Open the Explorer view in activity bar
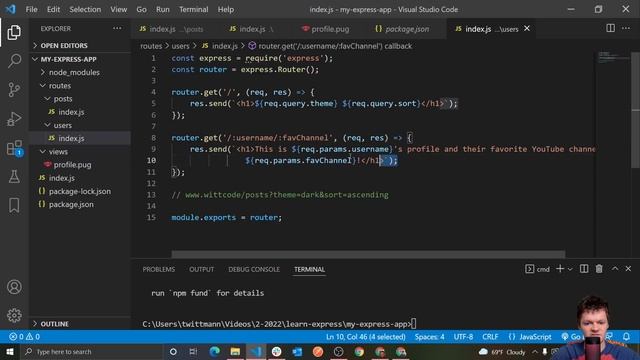The image size is (640, 360). [x=14, y=32]
